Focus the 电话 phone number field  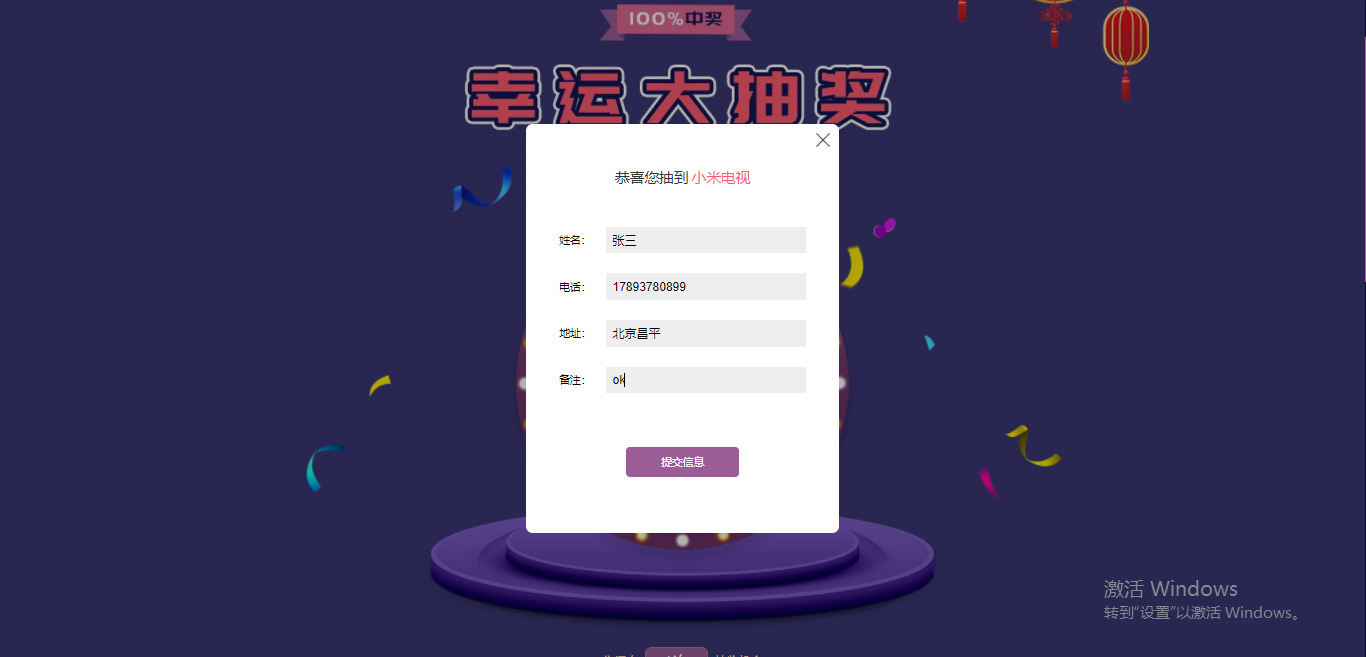706,287
